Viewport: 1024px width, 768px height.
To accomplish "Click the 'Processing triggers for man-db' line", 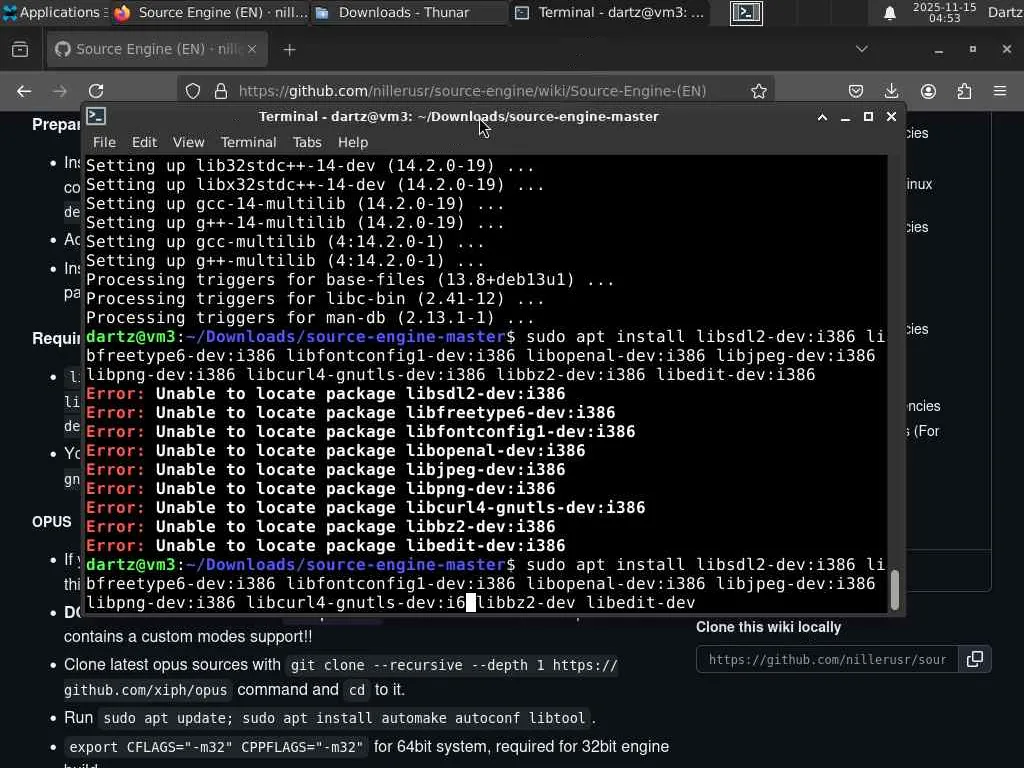I will tap(310, 318).
